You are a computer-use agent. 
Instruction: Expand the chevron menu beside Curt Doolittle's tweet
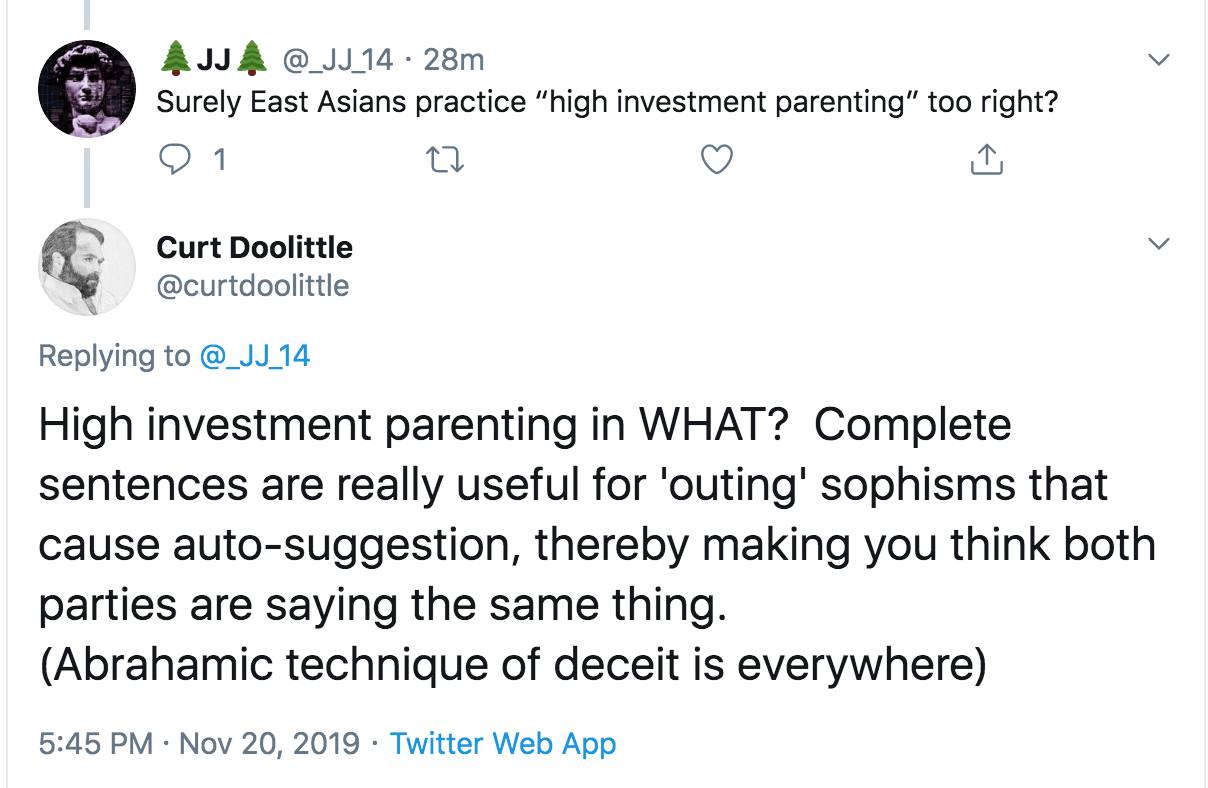[x=1159, y=244]
